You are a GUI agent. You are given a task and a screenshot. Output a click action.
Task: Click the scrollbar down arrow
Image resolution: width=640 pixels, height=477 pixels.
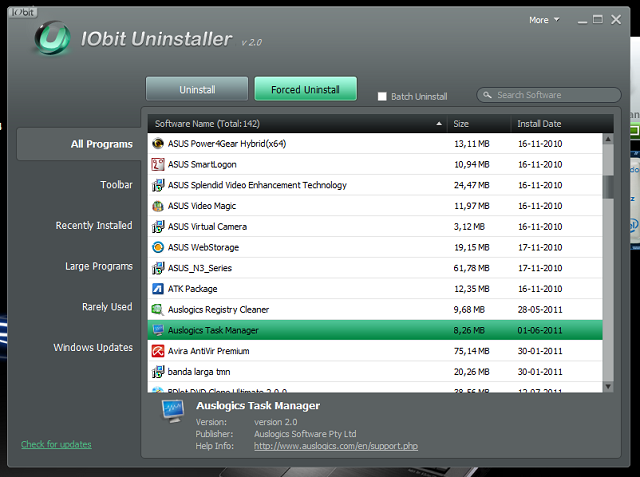pos(608,386)
